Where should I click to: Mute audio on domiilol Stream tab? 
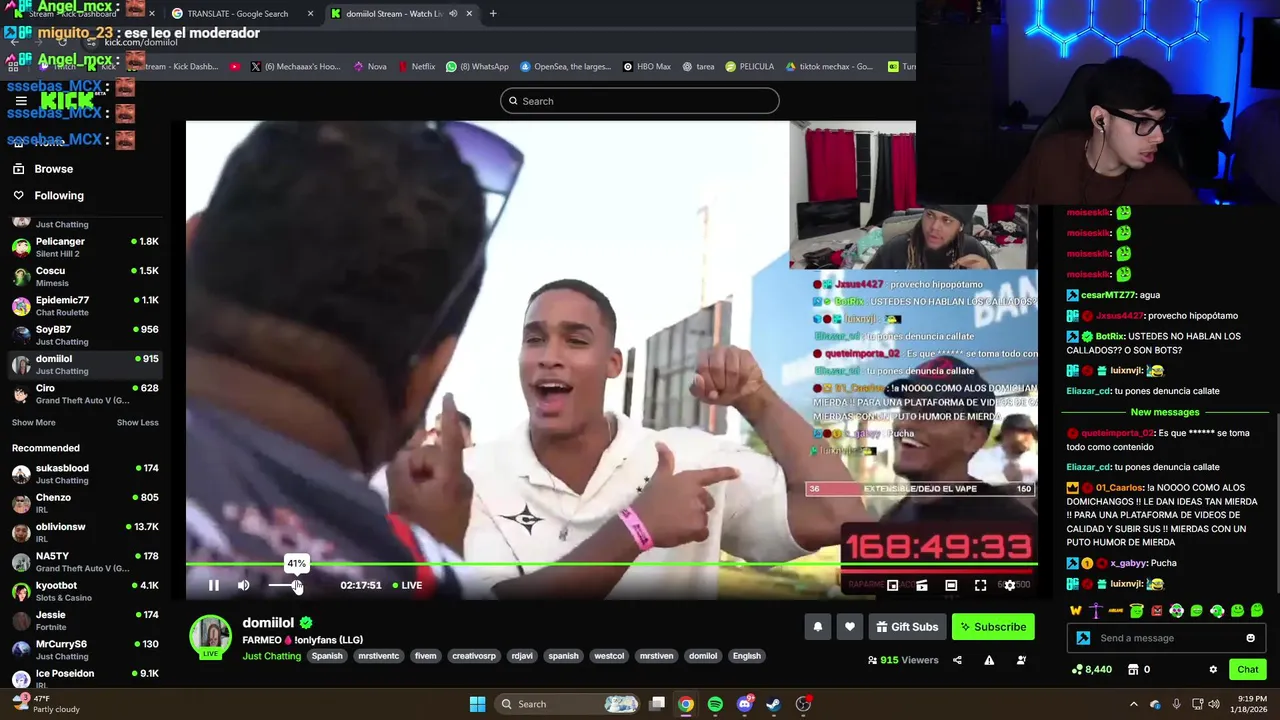[453, 14]
